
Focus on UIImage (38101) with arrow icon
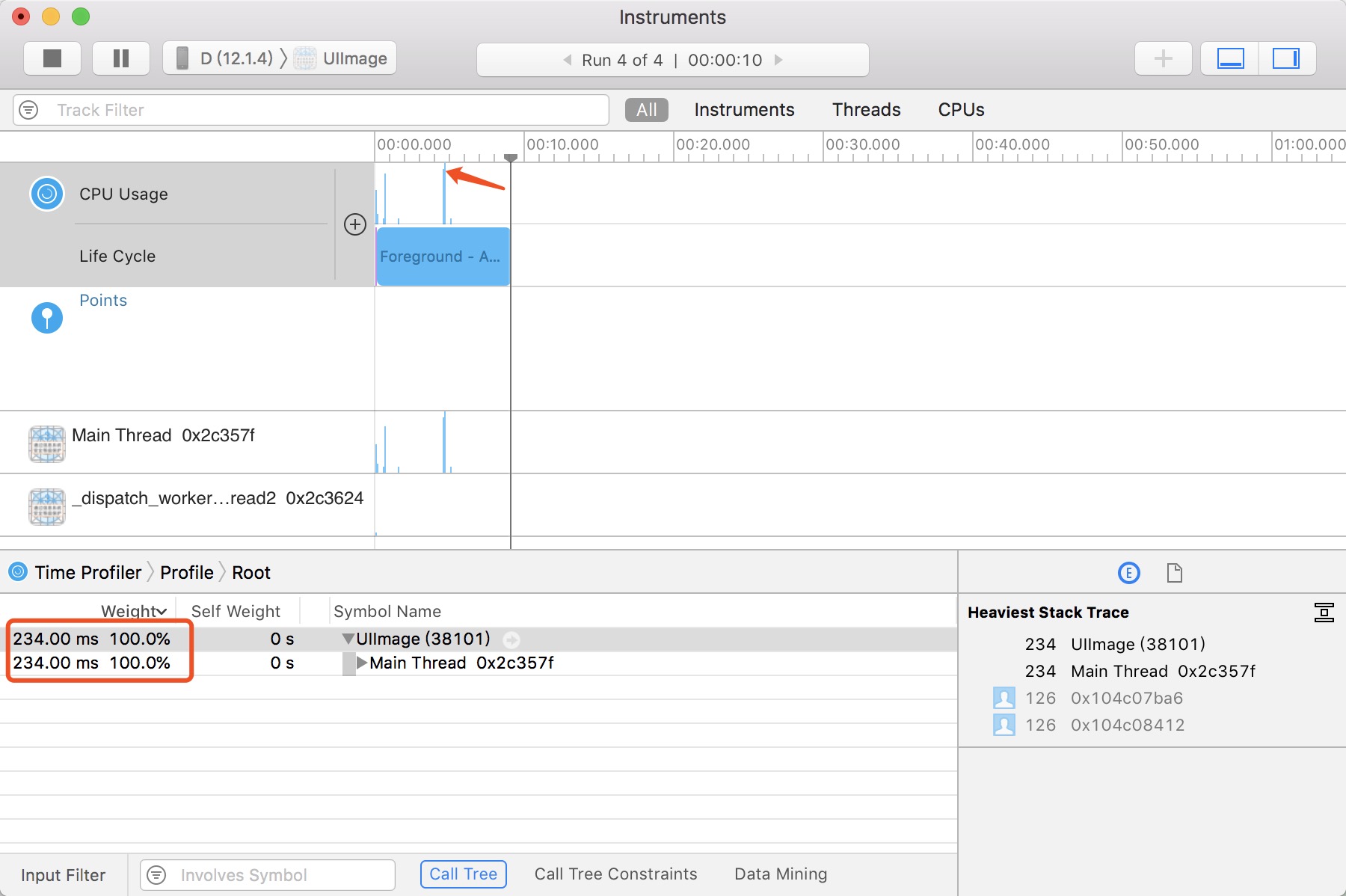511,639
